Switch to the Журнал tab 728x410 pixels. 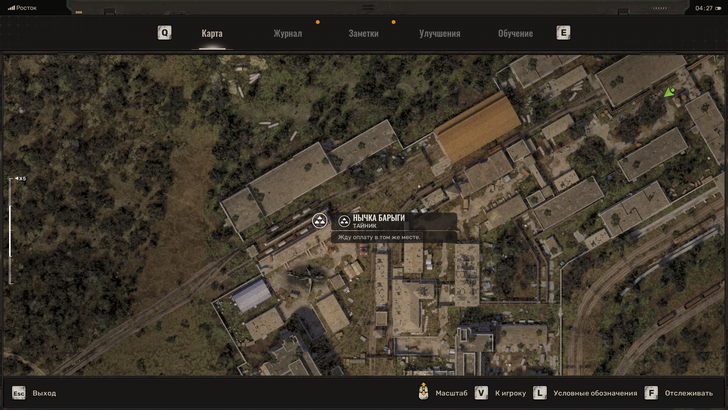pyautogui.click(x=287, y=33)
